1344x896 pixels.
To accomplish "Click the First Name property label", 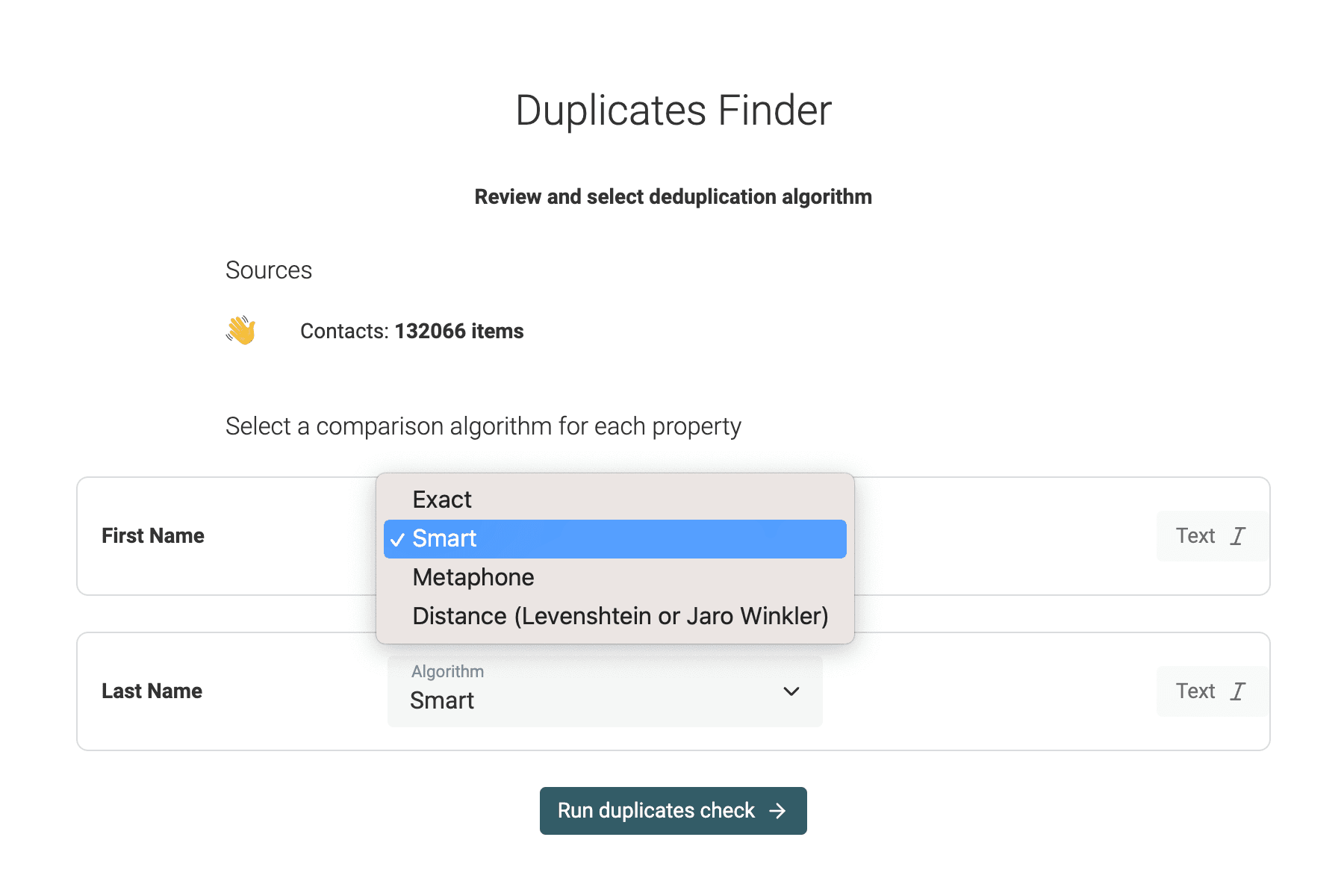I will pyautogui.click(x=152, y=535).
